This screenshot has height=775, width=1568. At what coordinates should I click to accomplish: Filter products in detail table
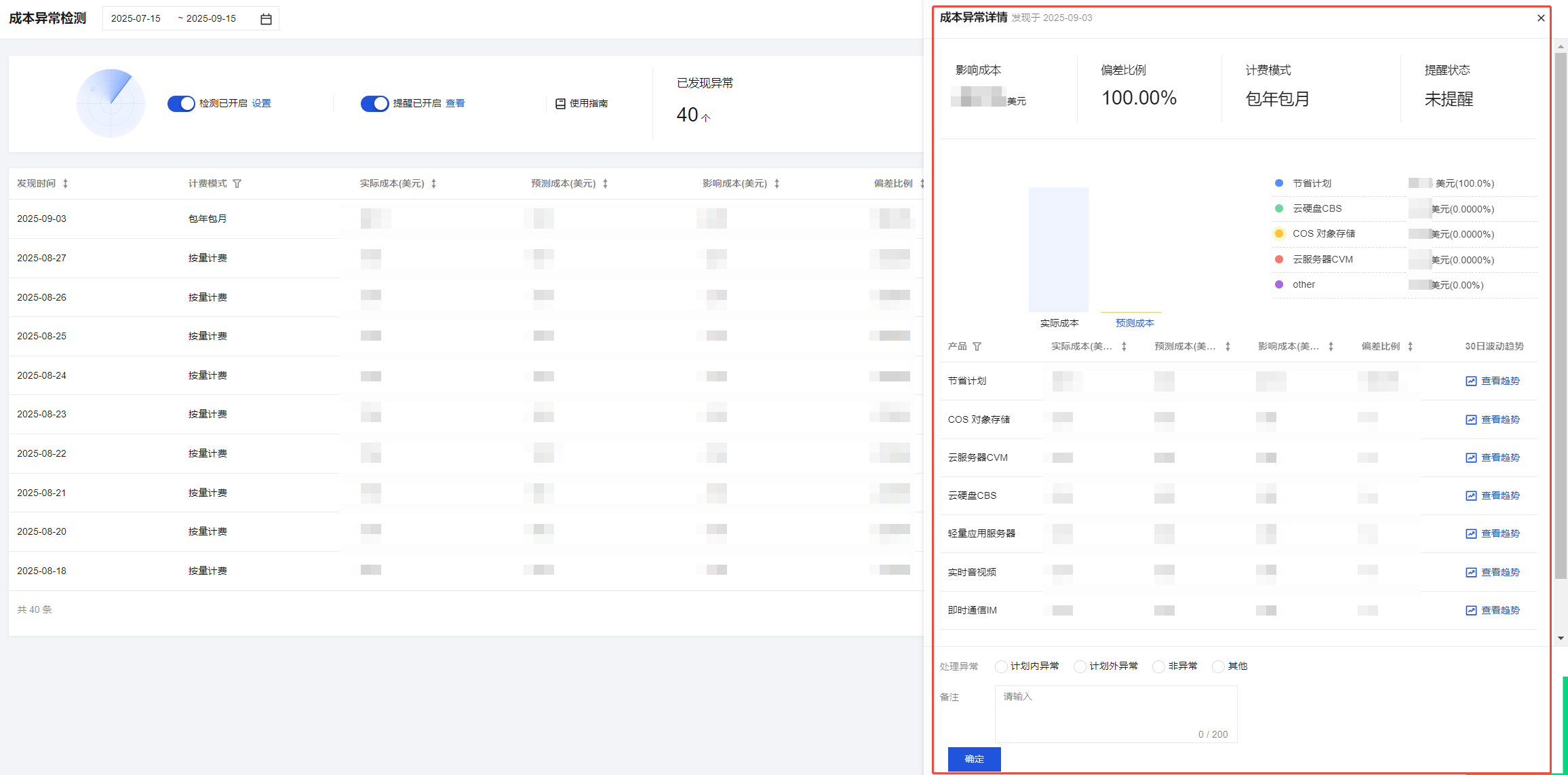click(977, 347)
